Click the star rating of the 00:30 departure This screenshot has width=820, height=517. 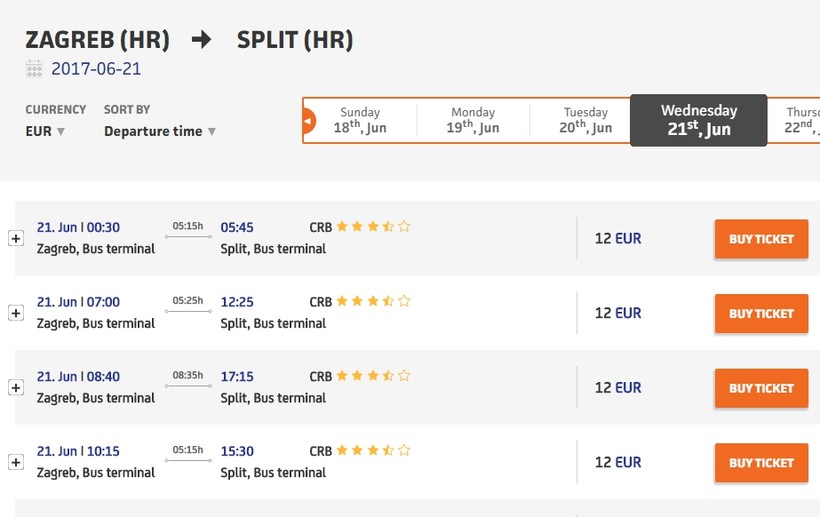click(x=373, y=227)
